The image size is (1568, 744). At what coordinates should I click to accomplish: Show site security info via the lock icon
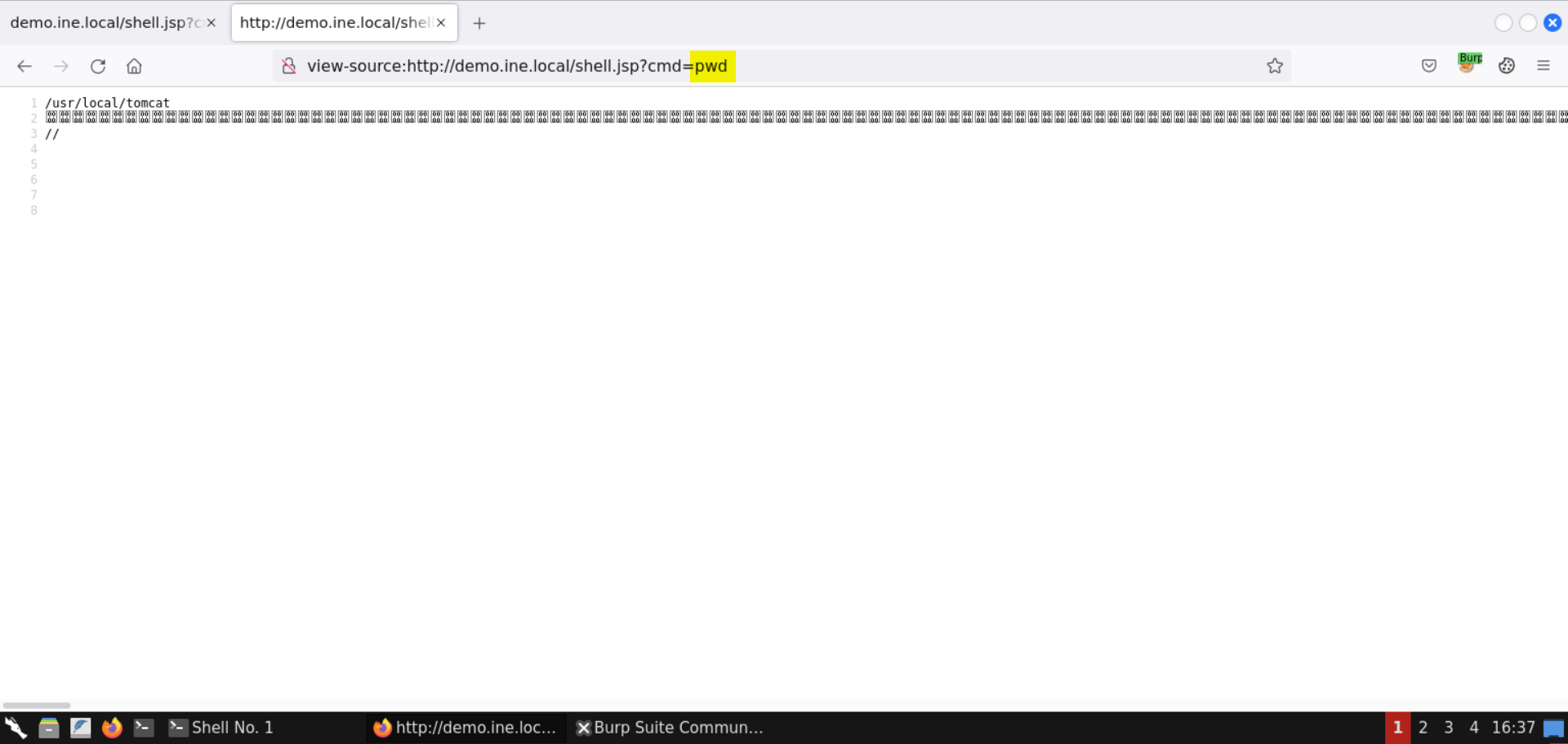click(x=289, y=66)
